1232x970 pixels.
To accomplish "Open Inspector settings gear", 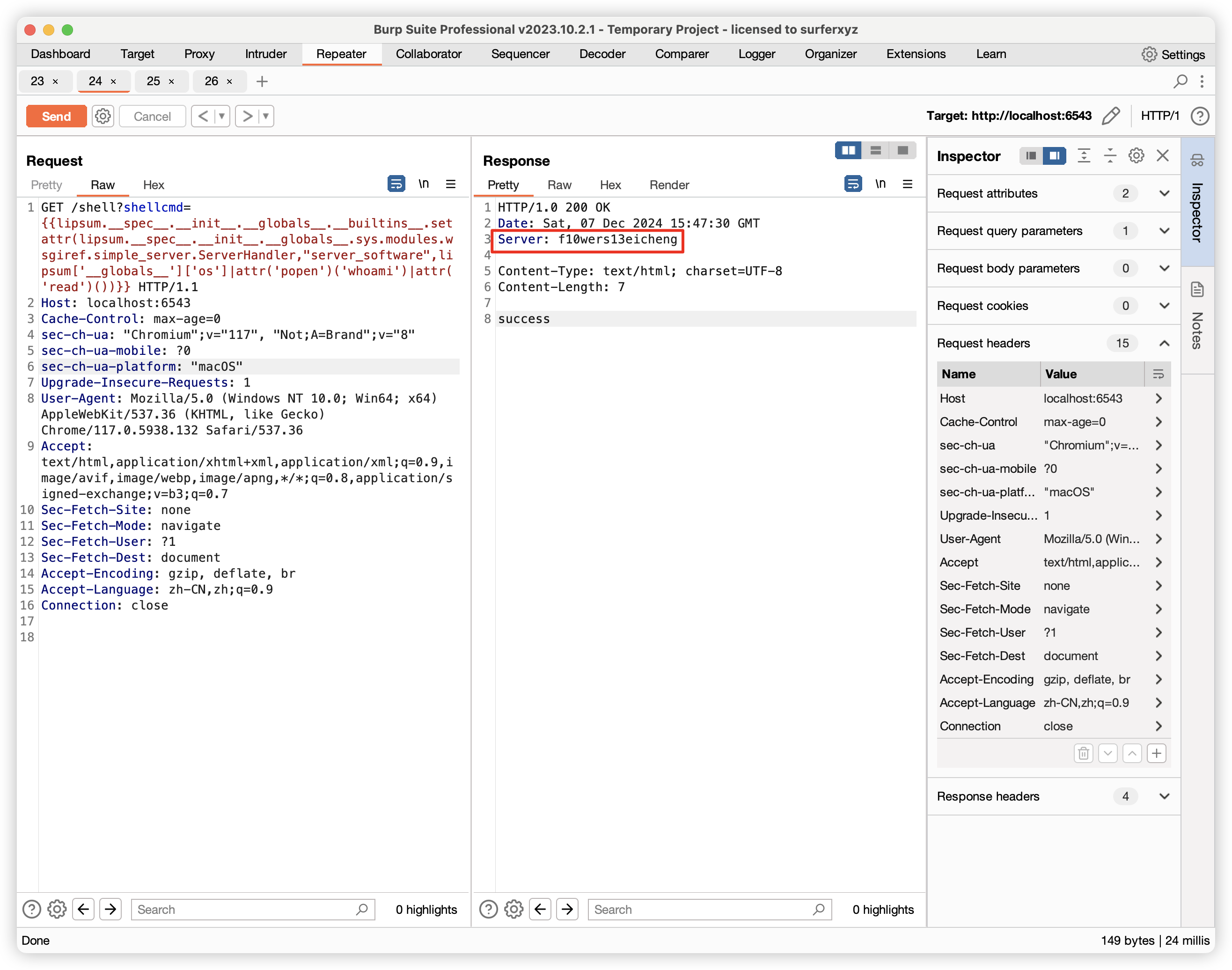I will click(1136, 155).
